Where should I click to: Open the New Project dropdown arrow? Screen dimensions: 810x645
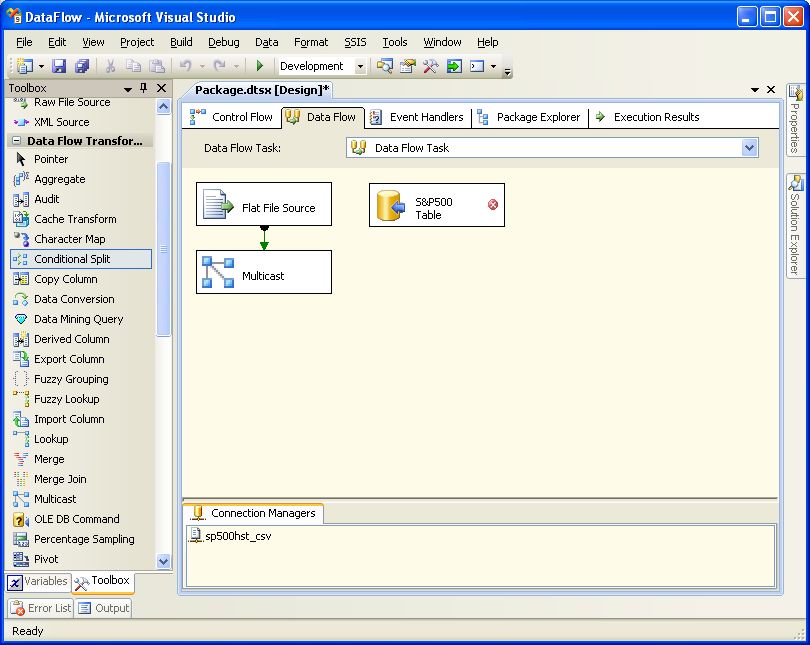[x=41, y=66]
